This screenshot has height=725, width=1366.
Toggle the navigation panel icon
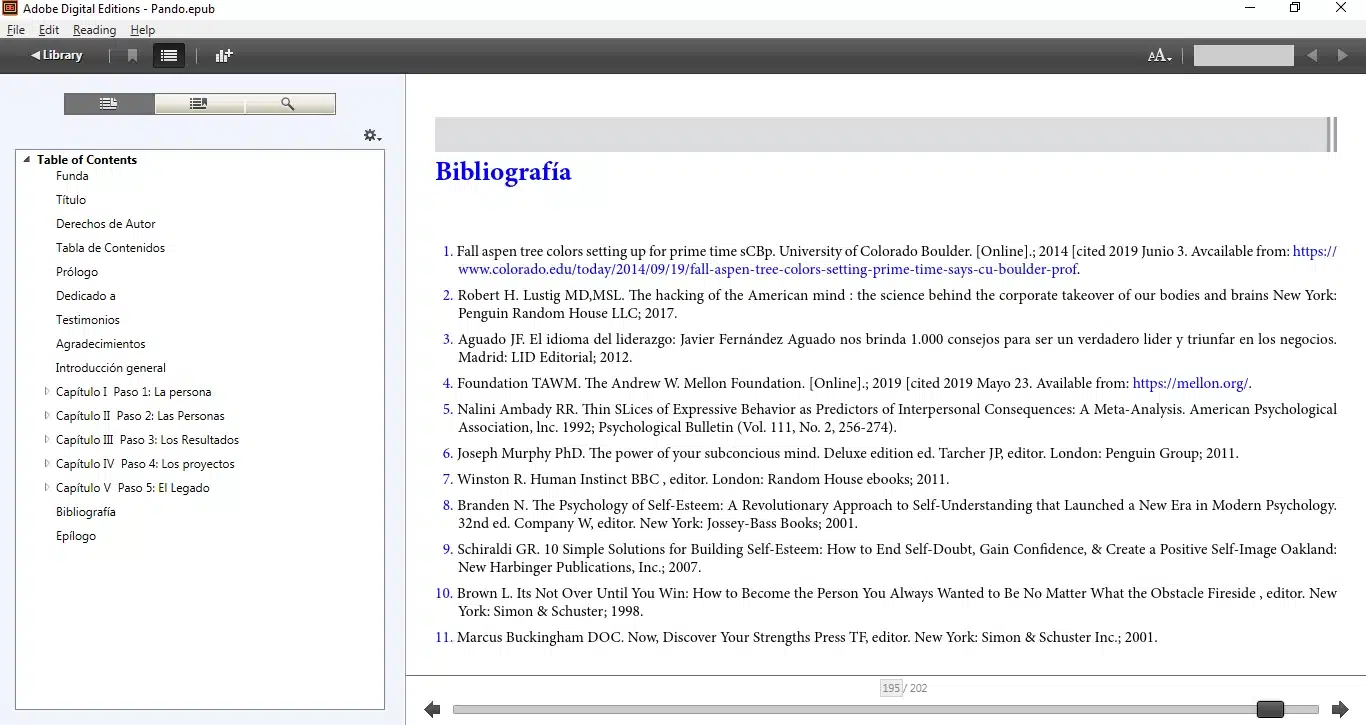(x=169, y=56)
